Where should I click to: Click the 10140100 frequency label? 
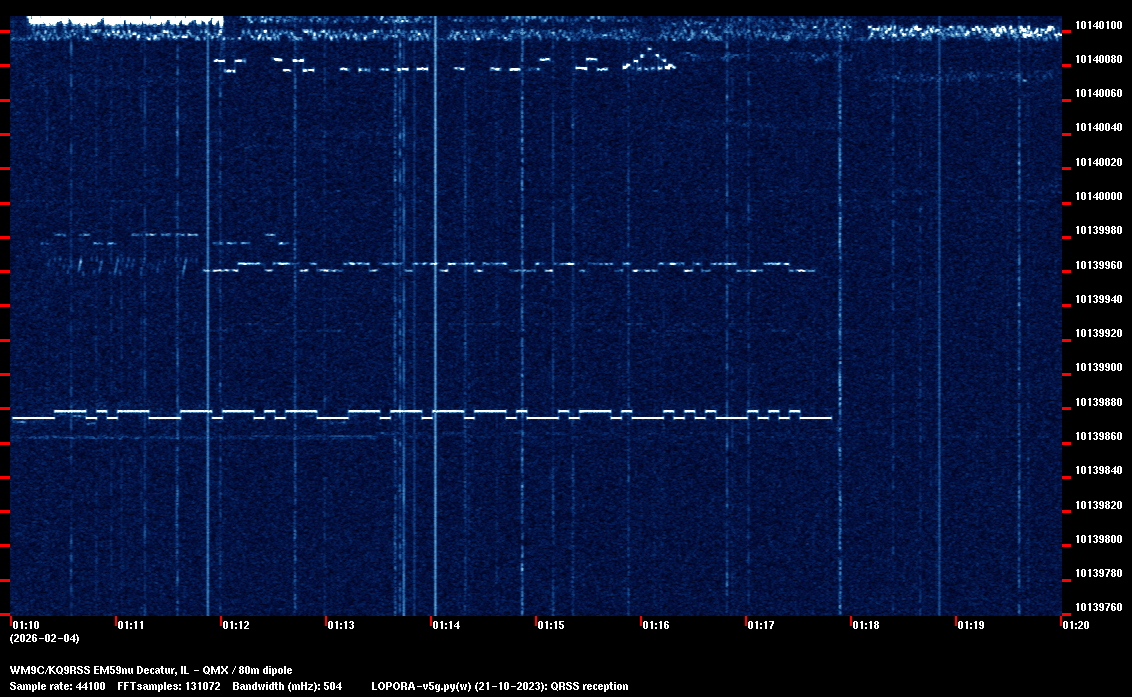[1097, 25]
